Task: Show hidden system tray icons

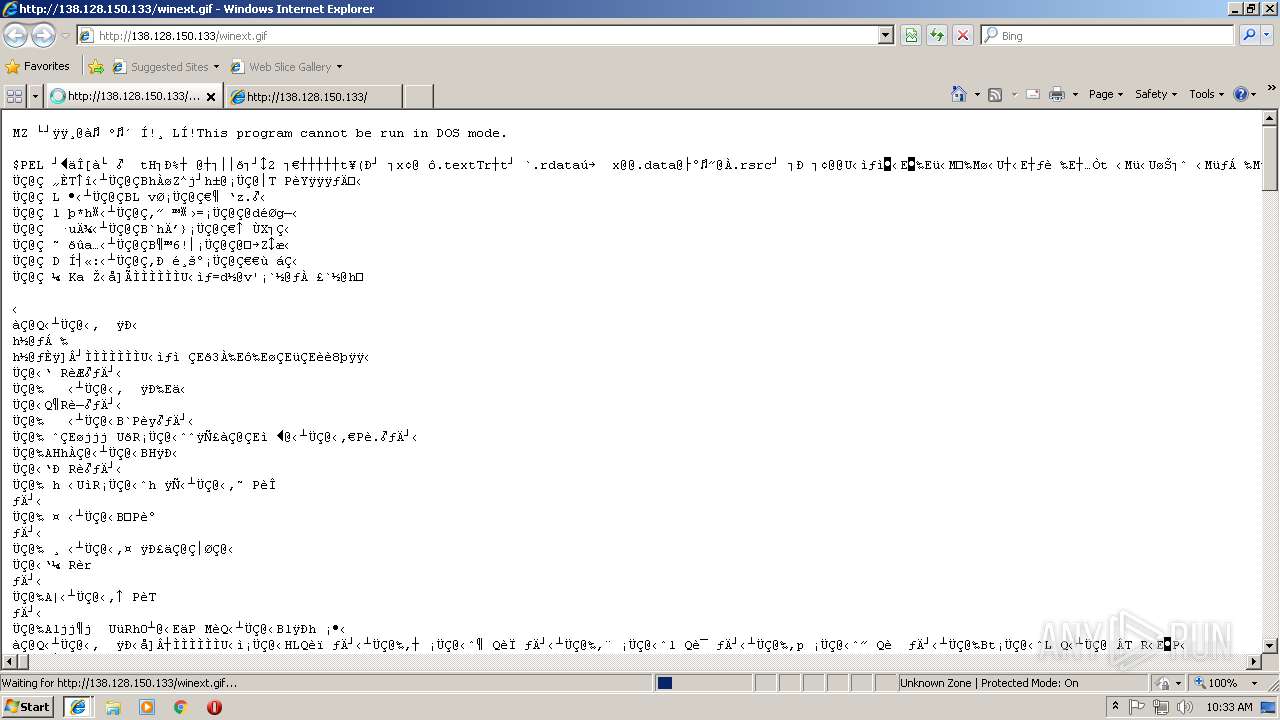Action: click(x=1116, y=707)
